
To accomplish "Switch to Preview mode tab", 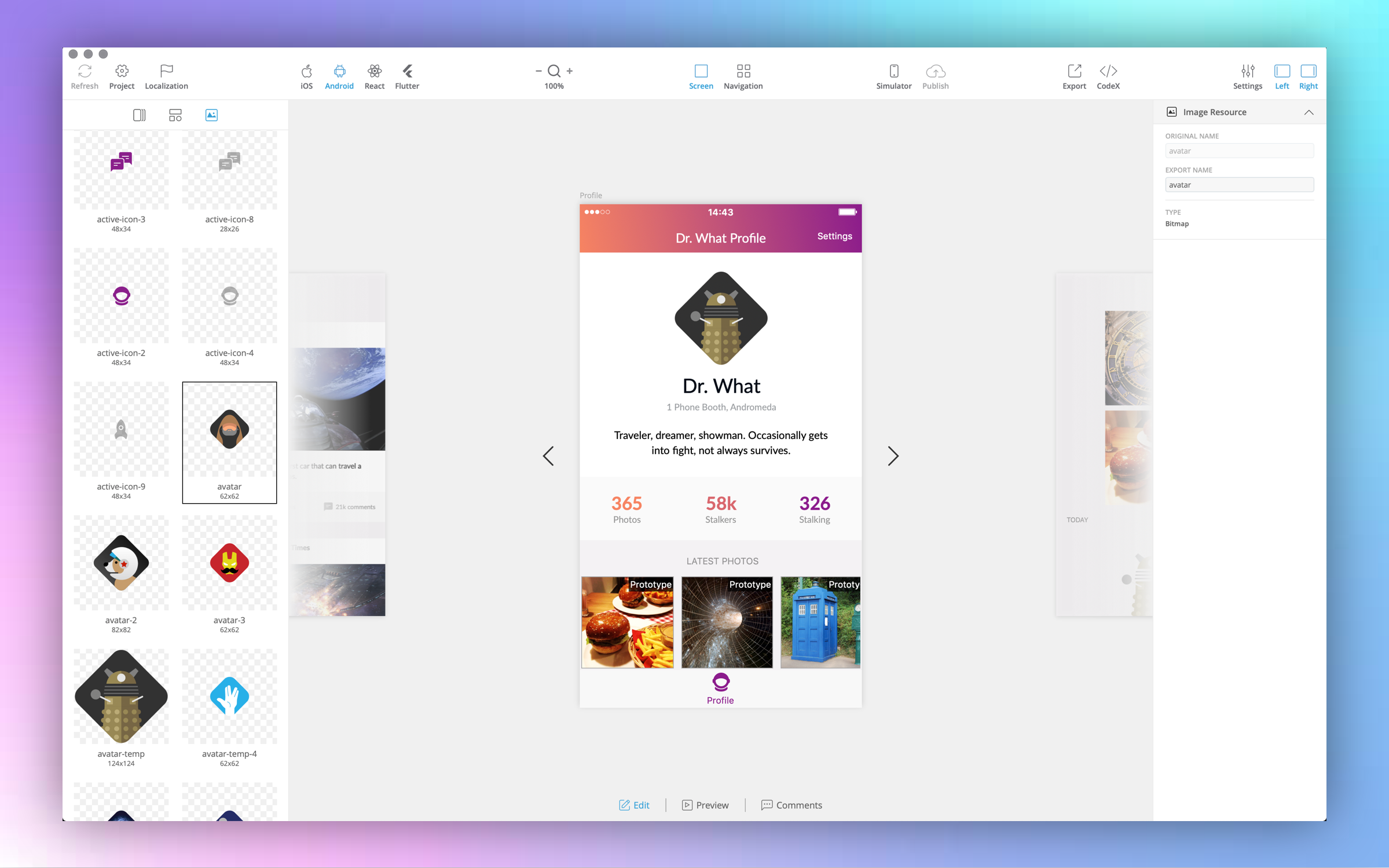I will 705,805.
